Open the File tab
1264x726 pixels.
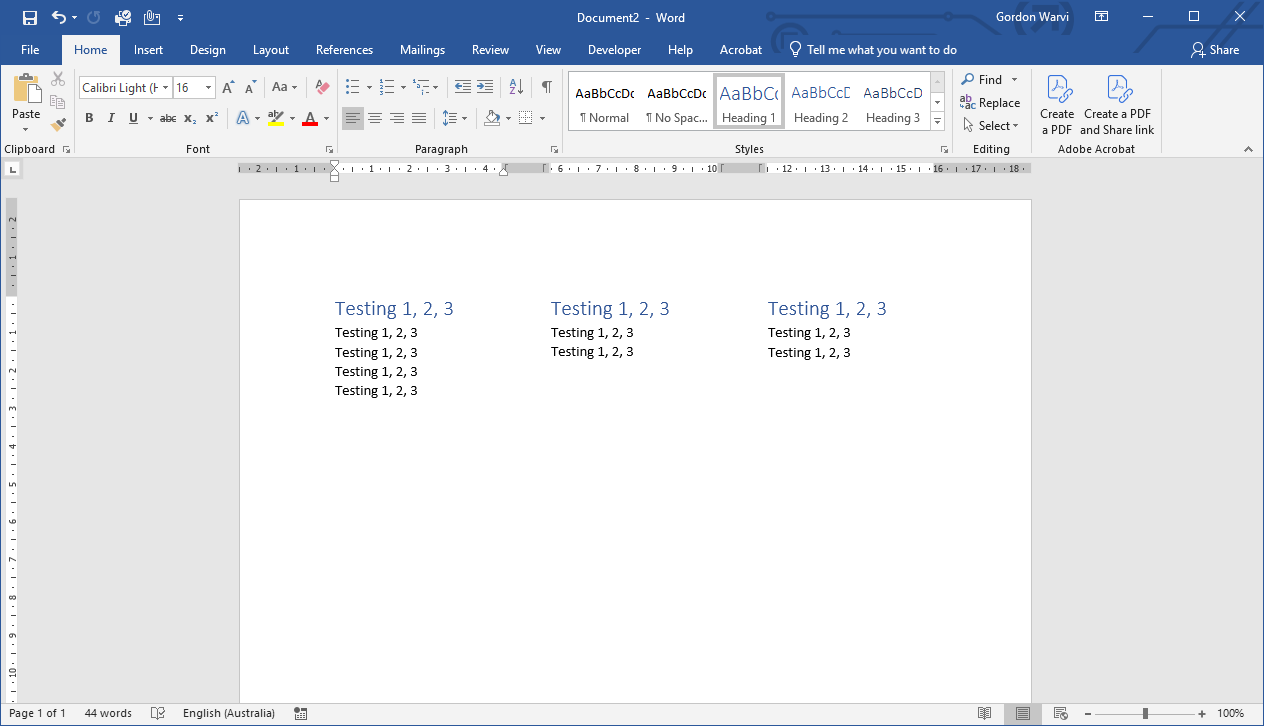[30, 50]
